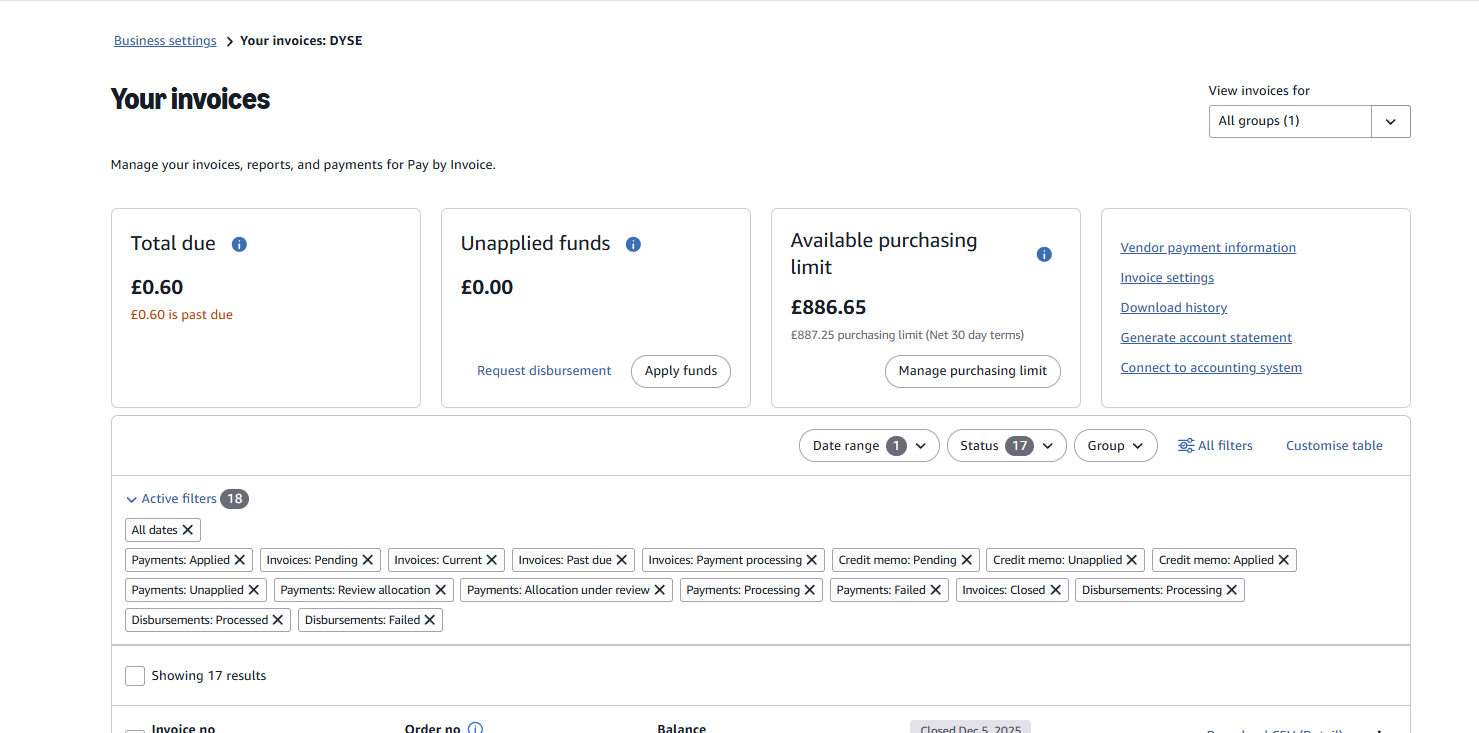Click the Order no. info icon

[x=475, y=728]
